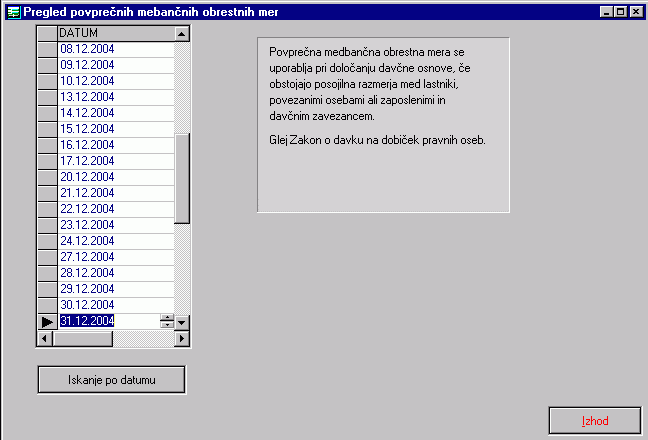Select the 23.12.2004 date row

[x=116, y=225]
